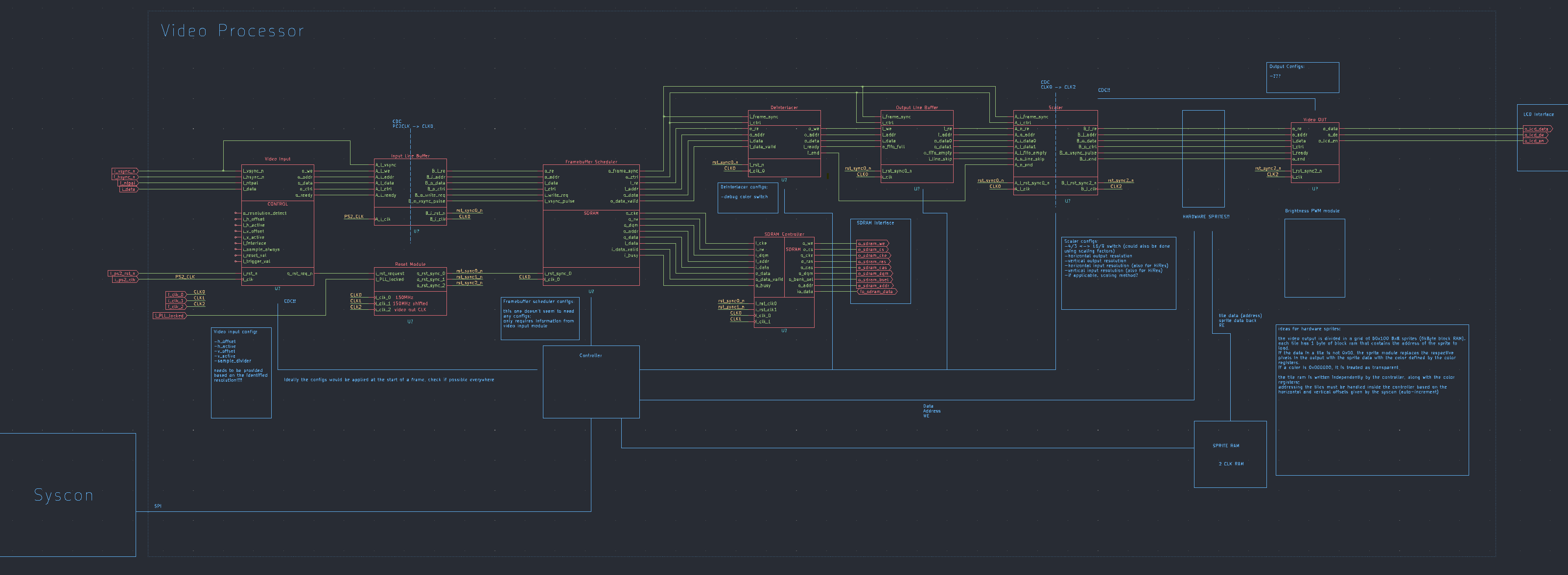The image size is (1568, 575).
Task: Select the i_sample_always pin on Video Input
Action: (262, 250)
